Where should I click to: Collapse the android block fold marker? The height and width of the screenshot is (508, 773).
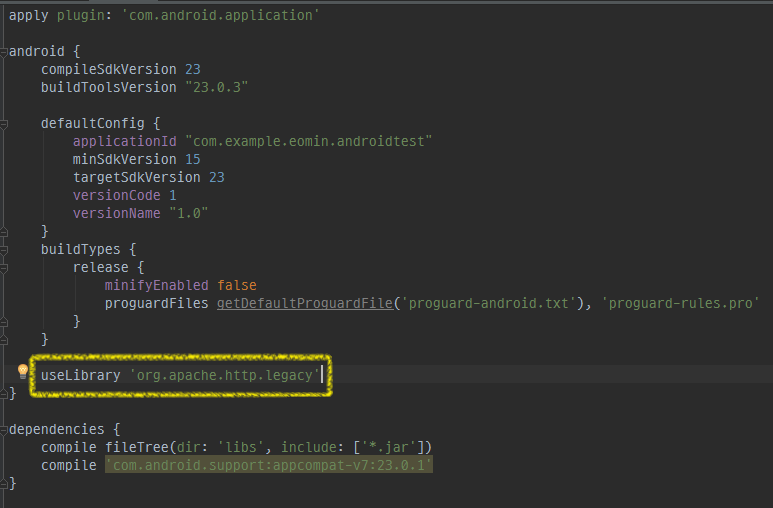[x=3, y=51]
